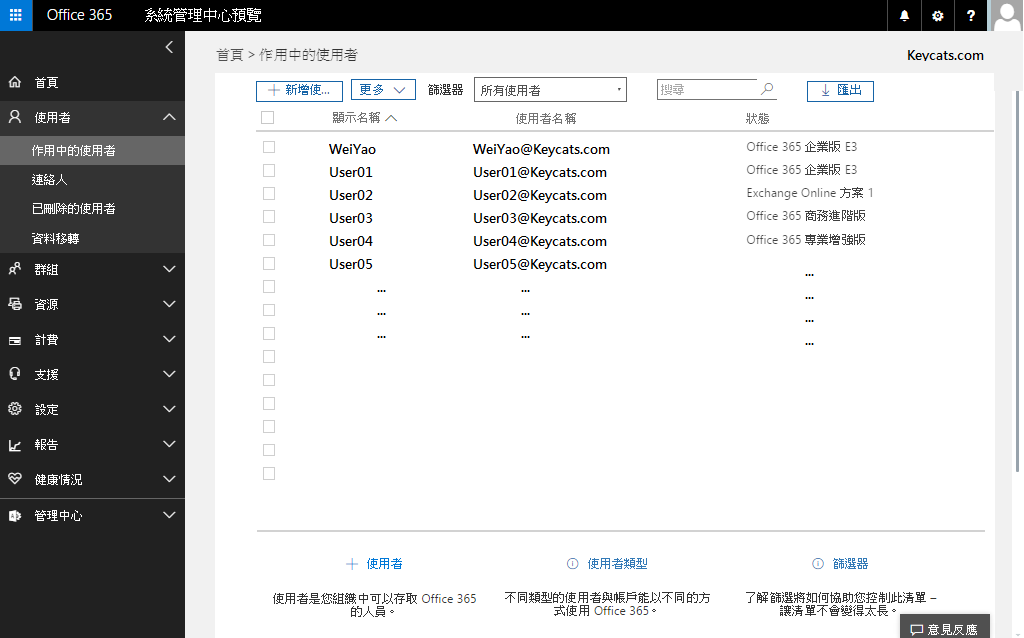The image size is (1024, 638).
Task: Click the groups icon beside 群組
Action: [15, 269]
